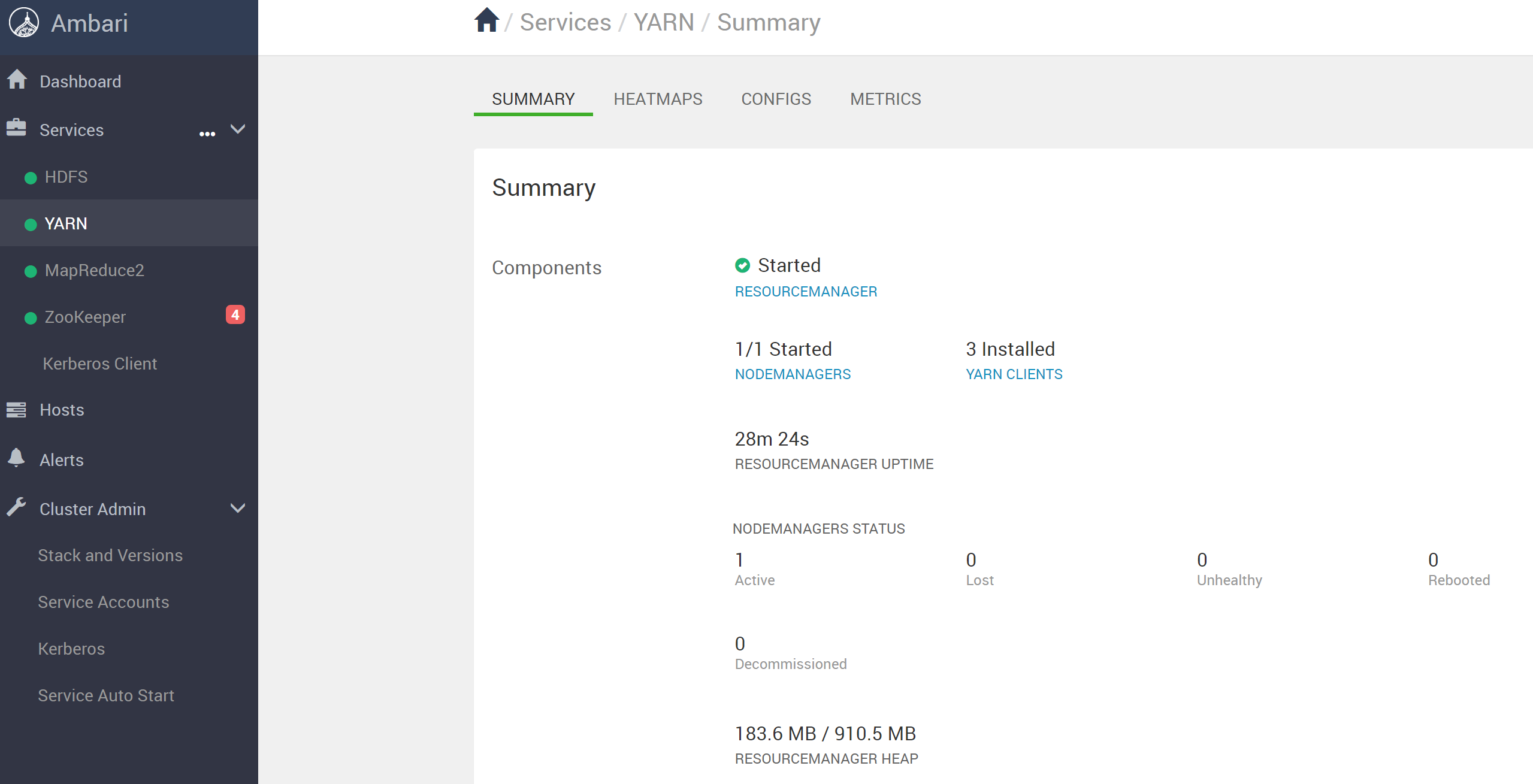The height and width of the screenshot is (784, 1533).
Task: Open Stack and Versions page
Action: pos(110,555)
